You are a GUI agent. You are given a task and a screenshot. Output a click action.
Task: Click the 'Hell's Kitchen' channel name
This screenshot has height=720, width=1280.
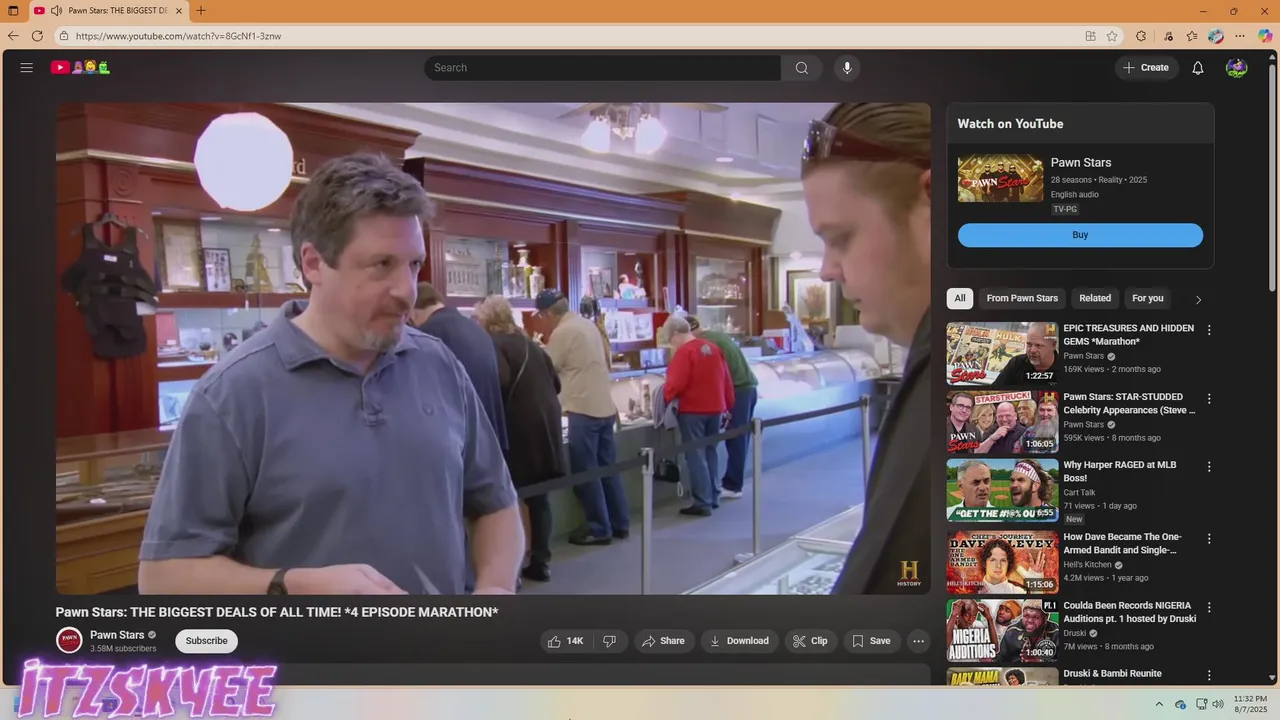click(1087, 564)
